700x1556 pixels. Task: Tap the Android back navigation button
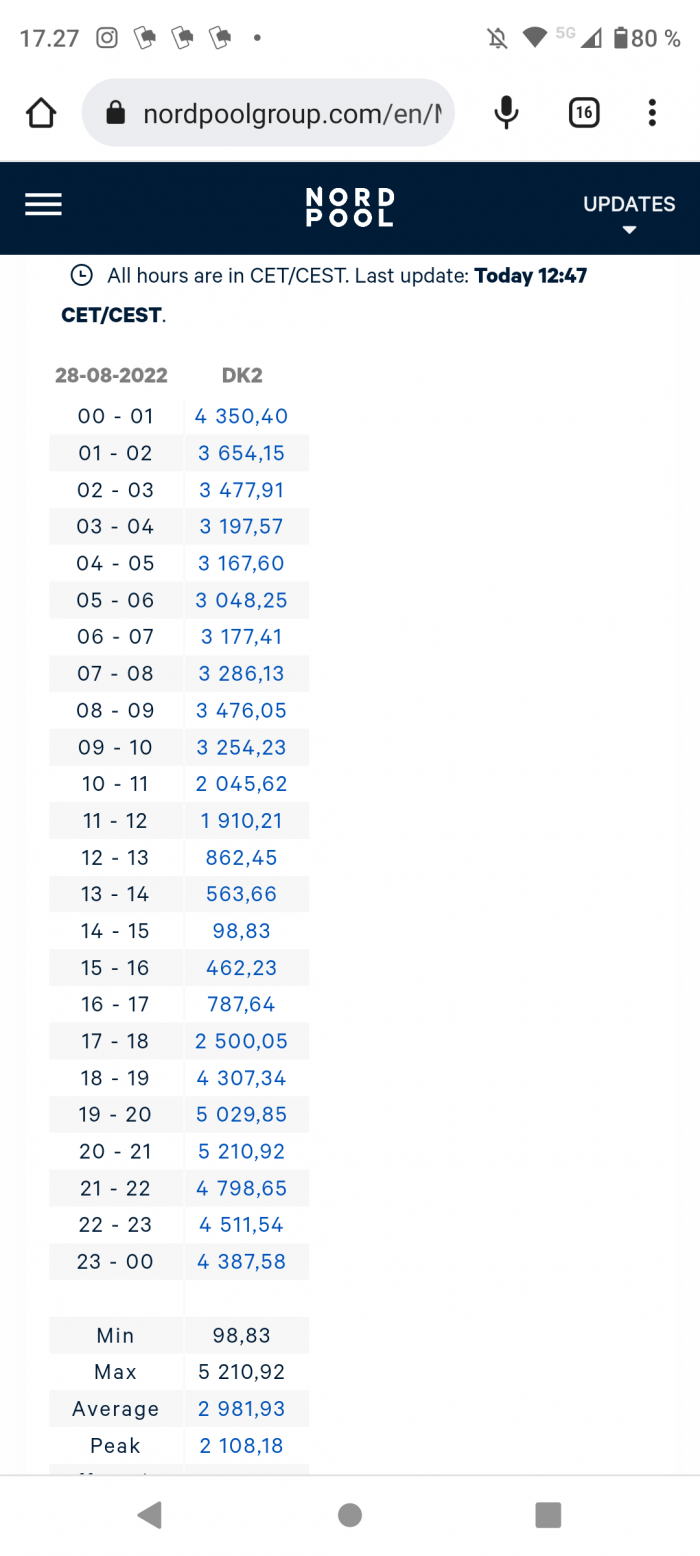(x=150, y=1515)
